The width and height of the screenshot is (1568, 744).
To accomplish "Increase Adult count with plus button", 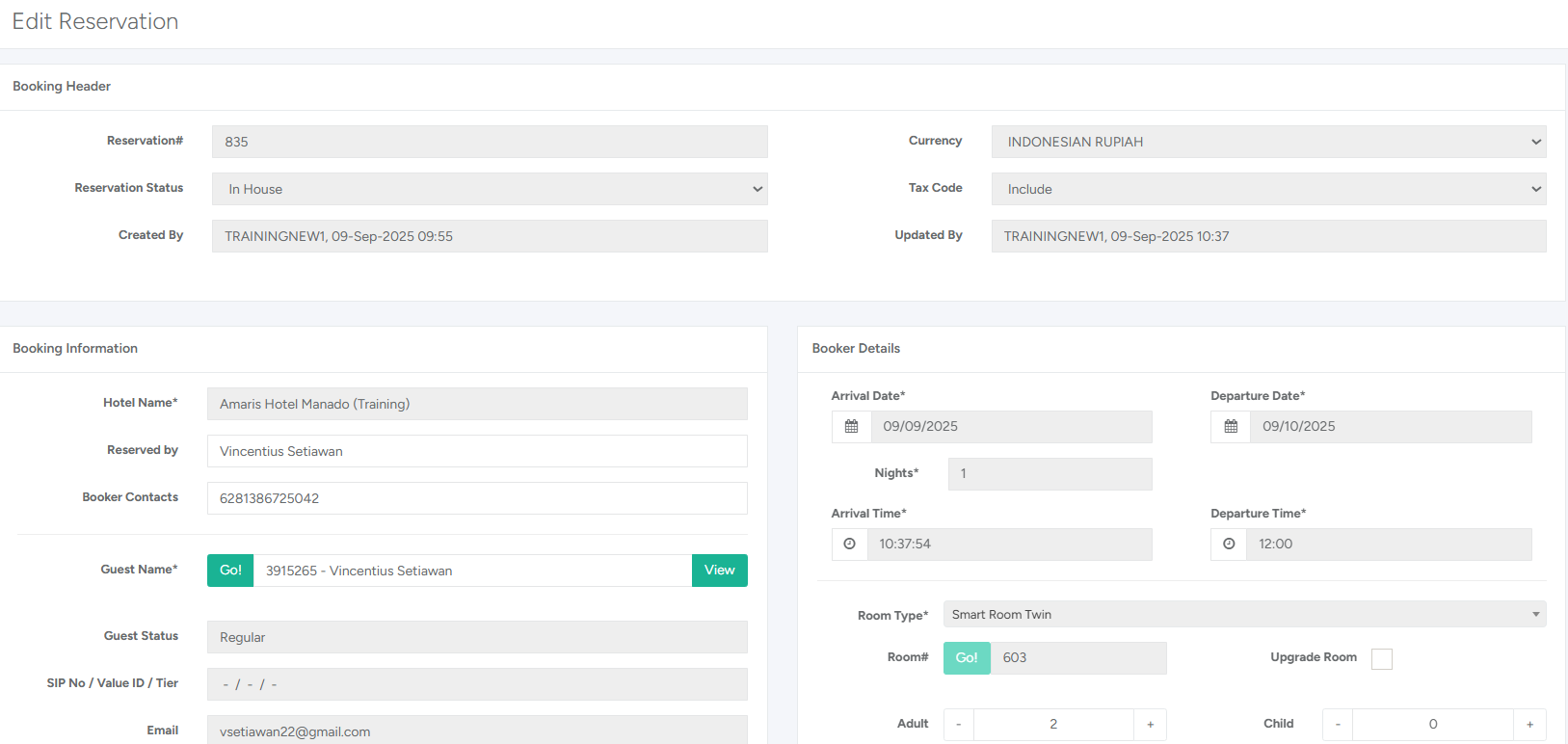I will point(1150,725).
